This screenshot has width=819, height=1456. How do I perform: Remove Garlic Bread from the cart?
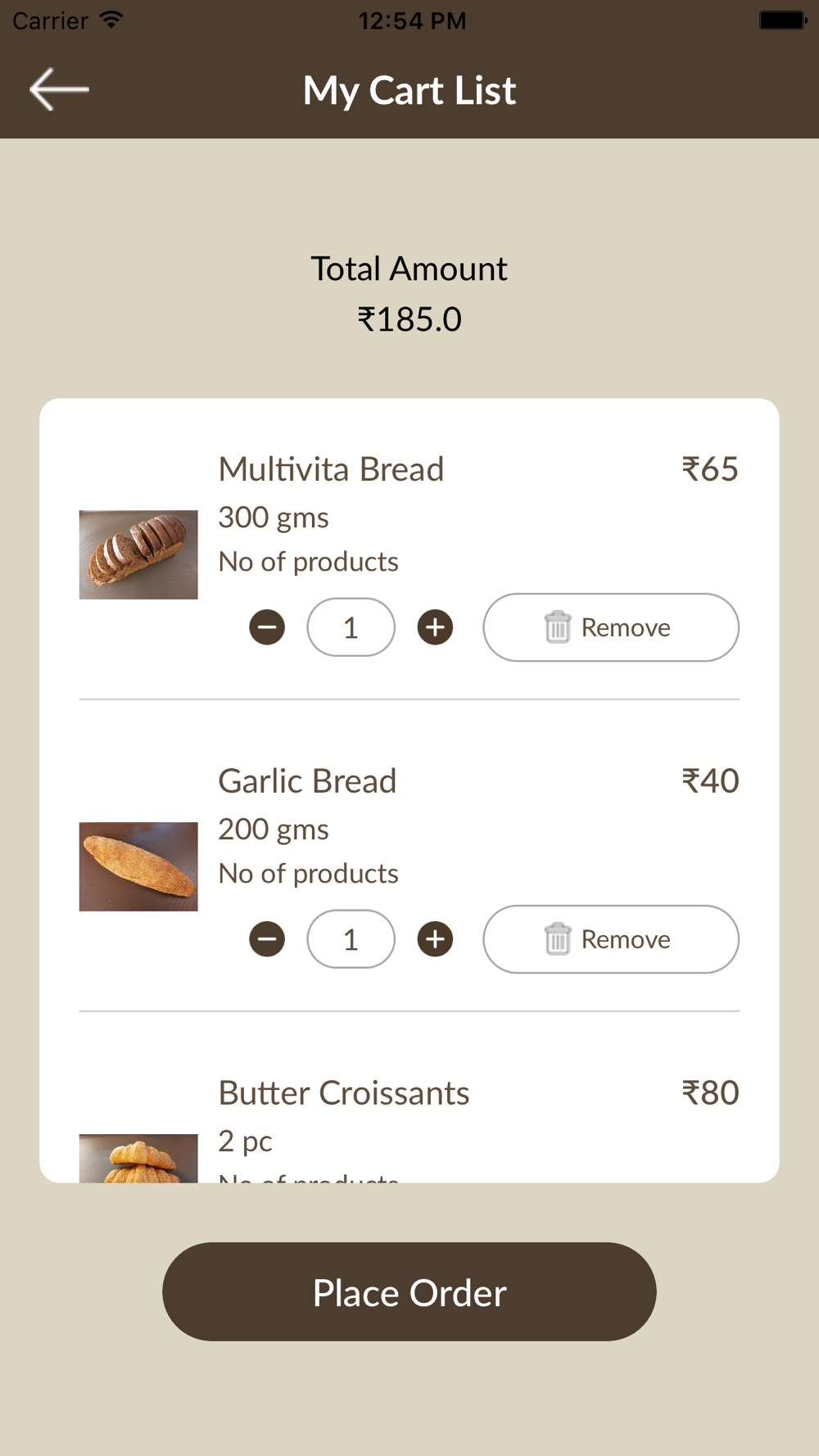[x=611, y=939]
